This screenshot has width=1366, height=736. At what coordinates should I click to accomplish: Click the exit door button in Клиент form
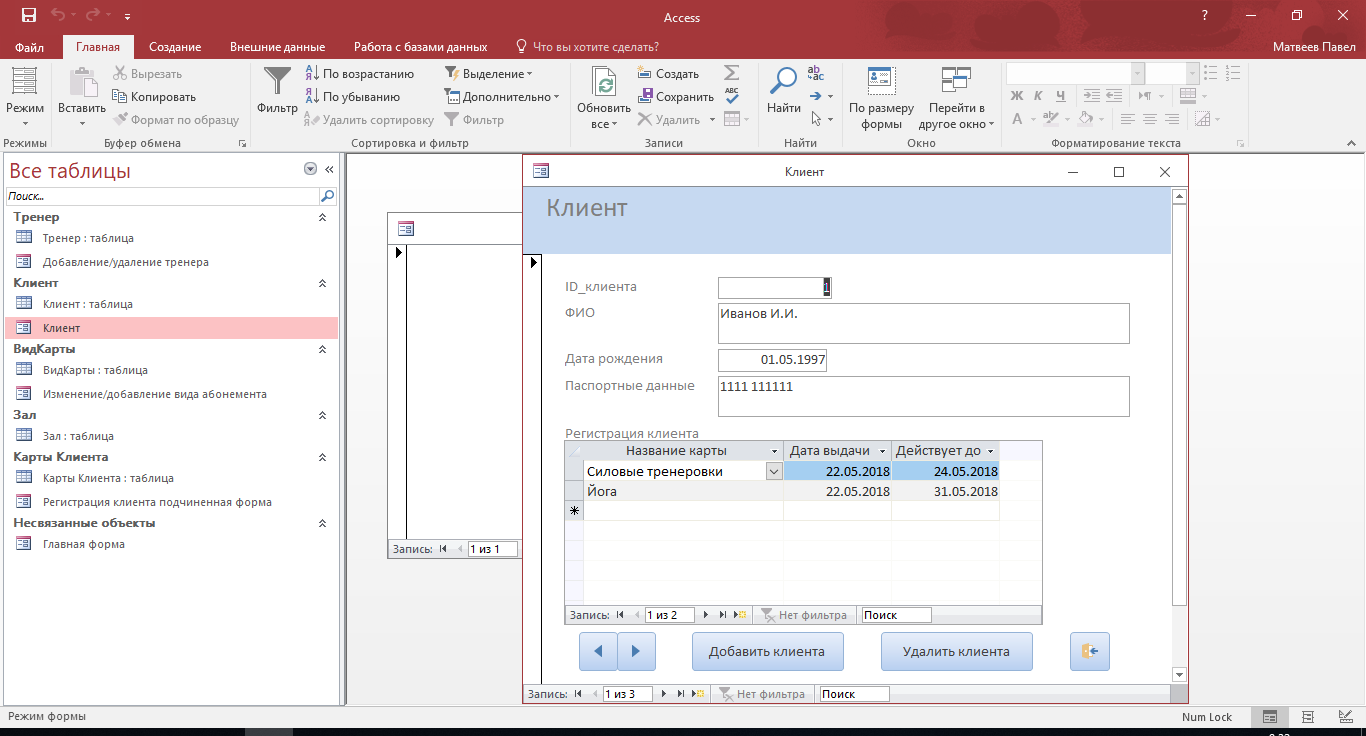(x=1089, y=651)
